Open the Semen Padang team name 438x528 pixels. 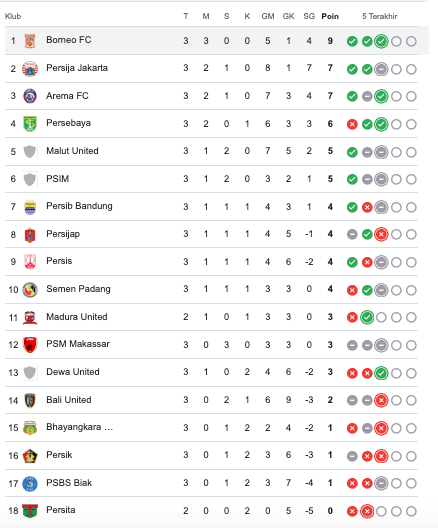click(x=78, y=289)
